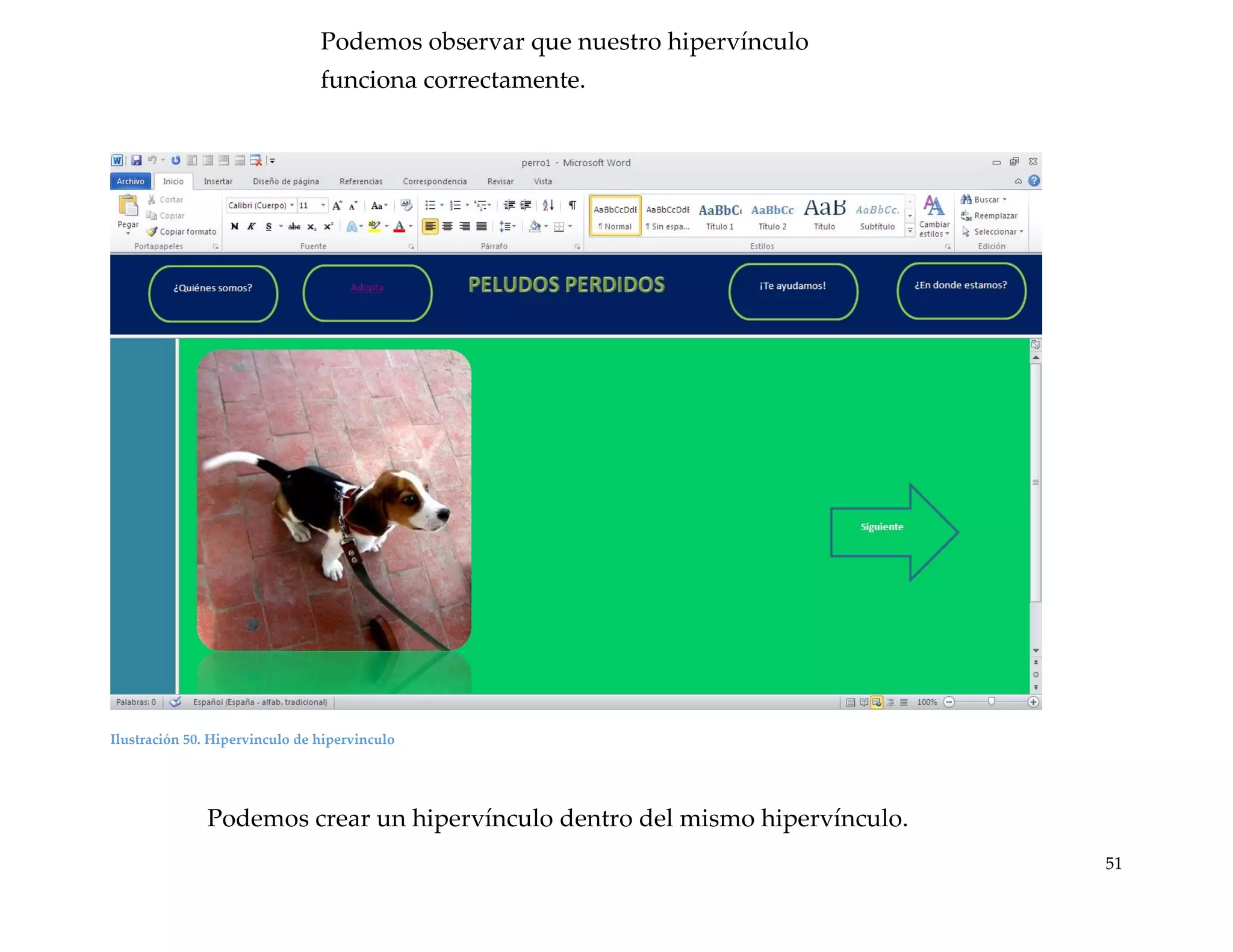The image size is (1233, 952).
Task: Select the Título 1 style thumbnail
Action: (x=720, y=215)
